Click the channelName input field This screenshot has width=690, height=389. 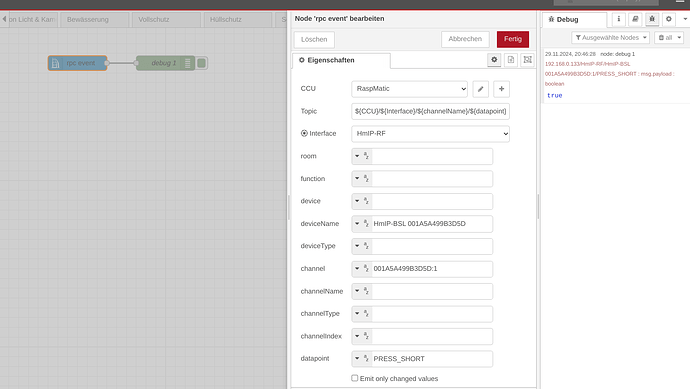(432, 291)
